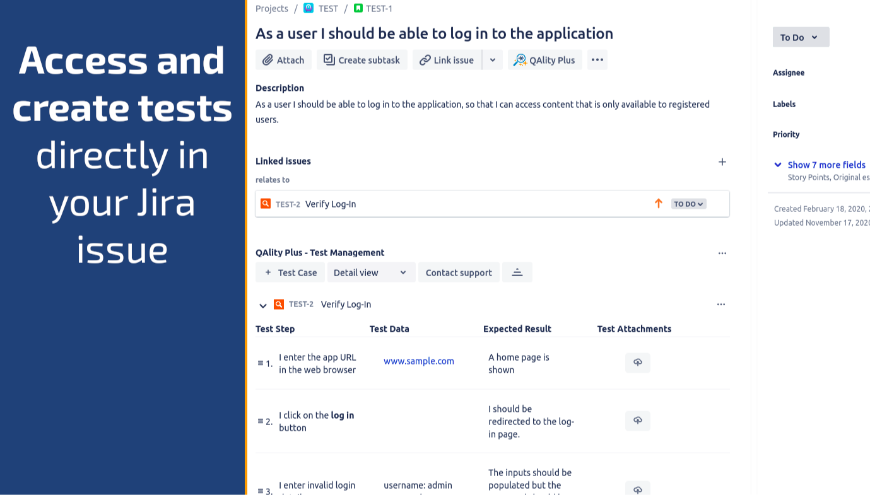Upload attachment for test step 3
Screen dimensions: 870x495
click(638, 489)
